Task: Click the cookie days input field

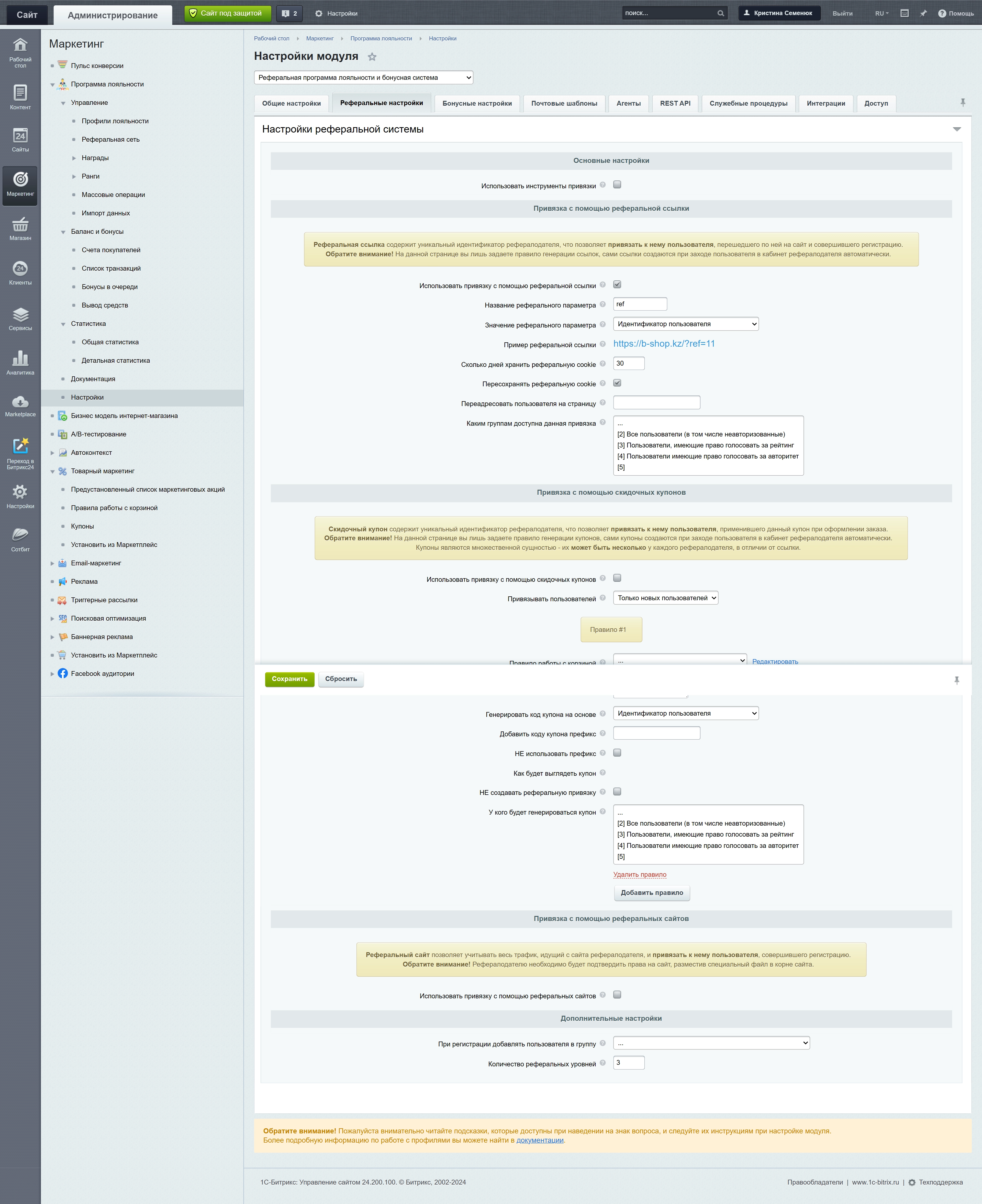Action: point(629,363)
